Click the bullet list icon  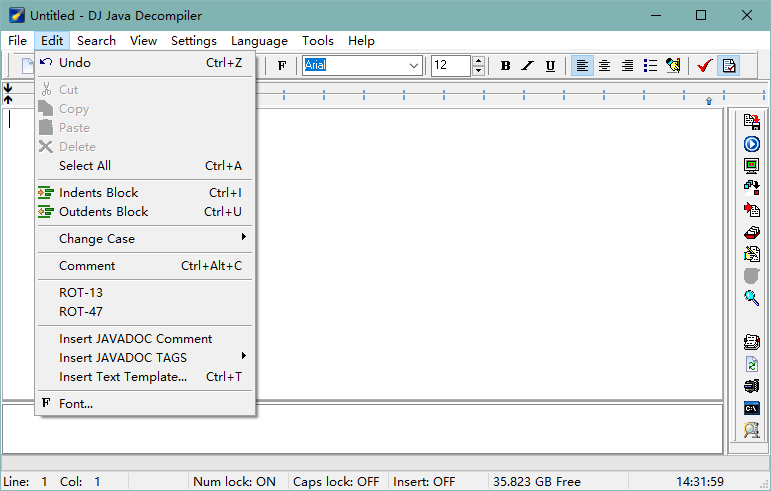point(651,65)
